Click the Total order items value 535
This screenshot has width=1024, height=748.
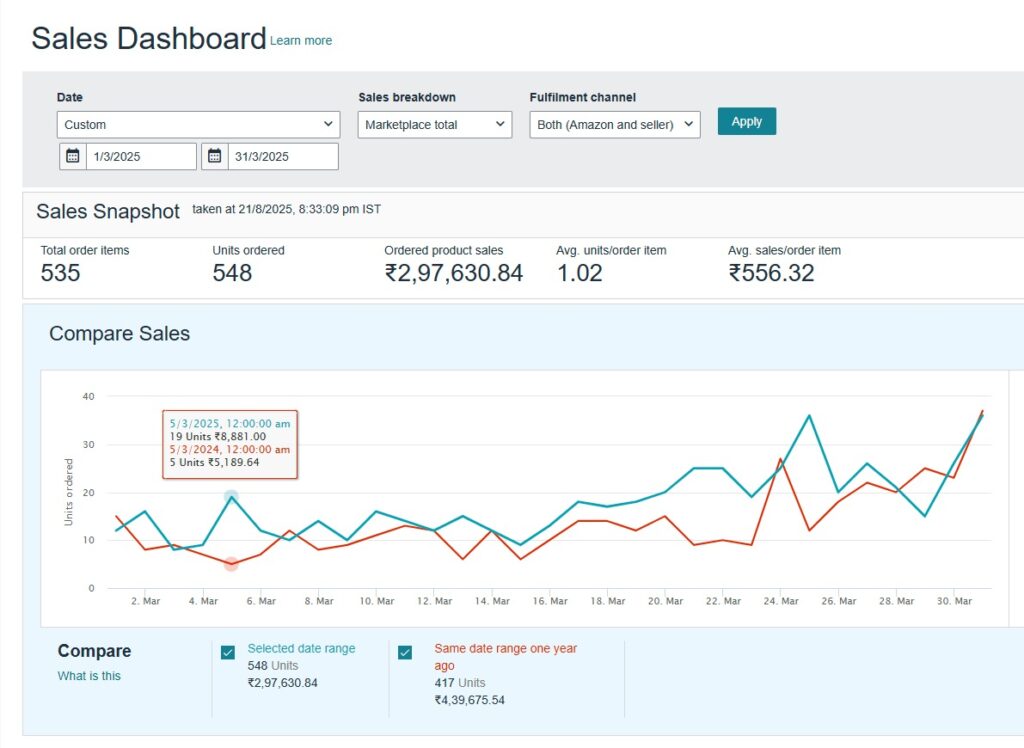tap(60, 273)
